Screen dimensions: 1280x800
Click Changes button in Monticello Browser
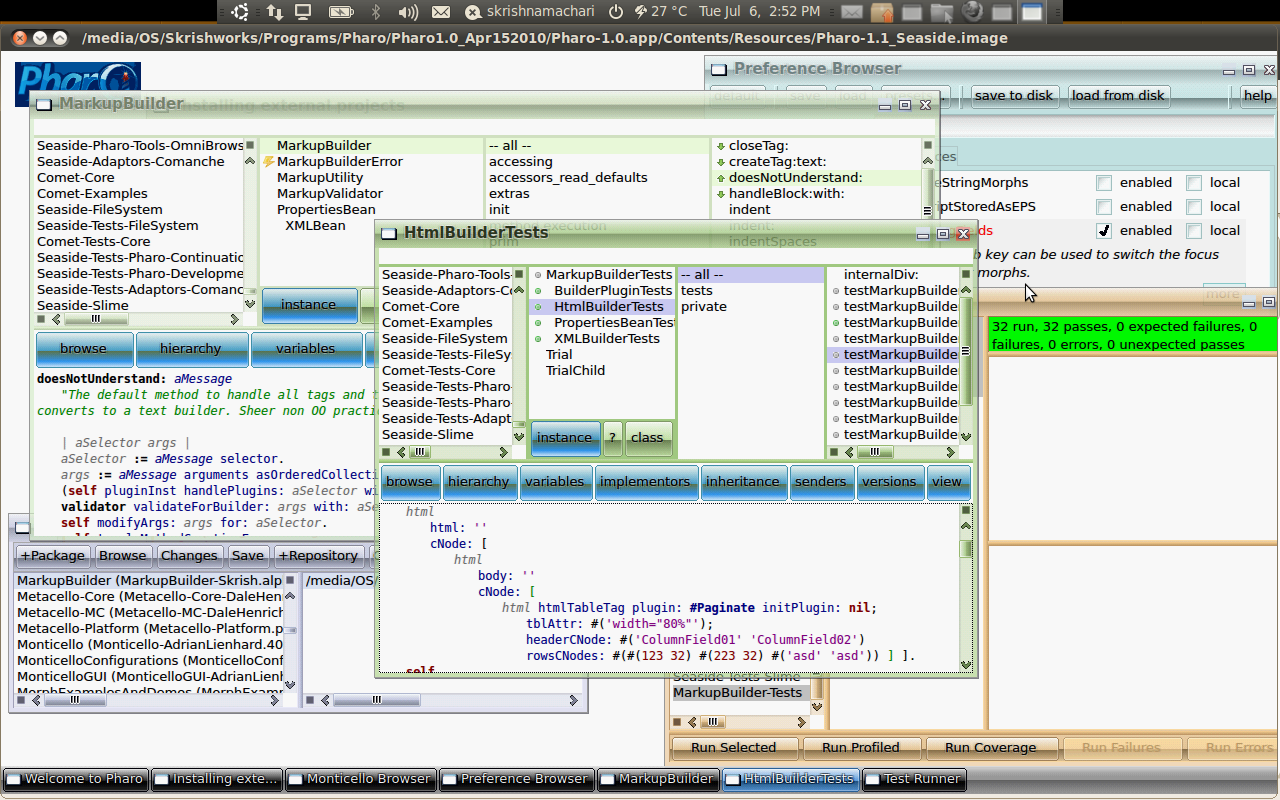(x=189, y=556)
